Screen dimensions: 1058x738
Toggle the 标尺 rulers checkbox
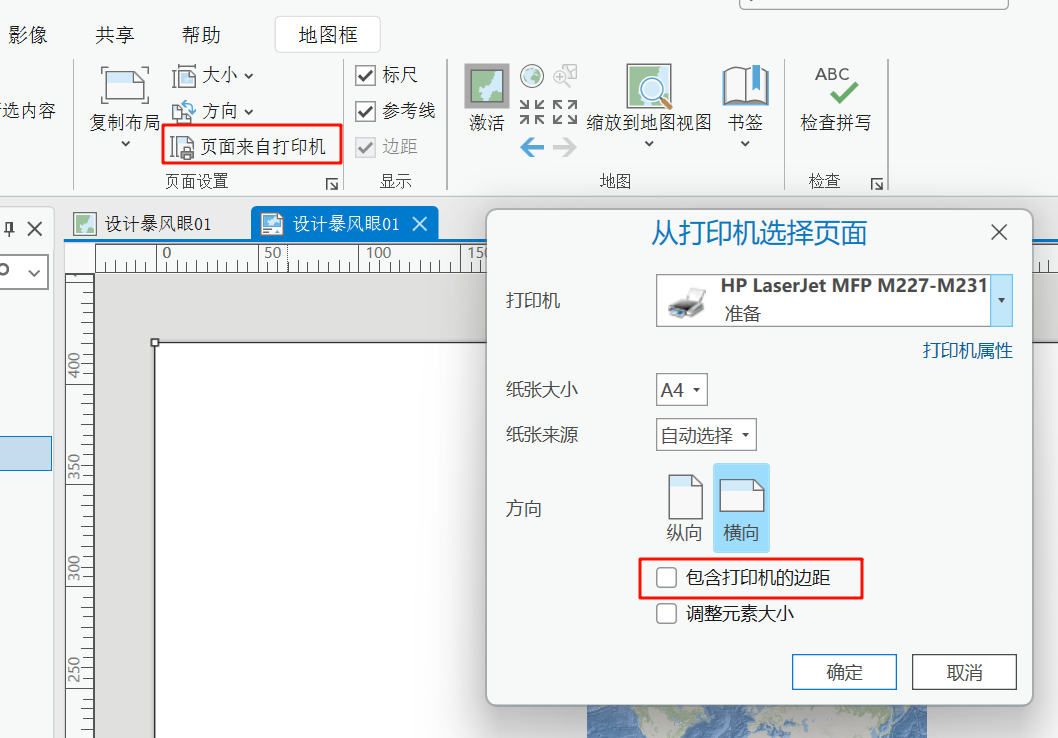(365, 75)
